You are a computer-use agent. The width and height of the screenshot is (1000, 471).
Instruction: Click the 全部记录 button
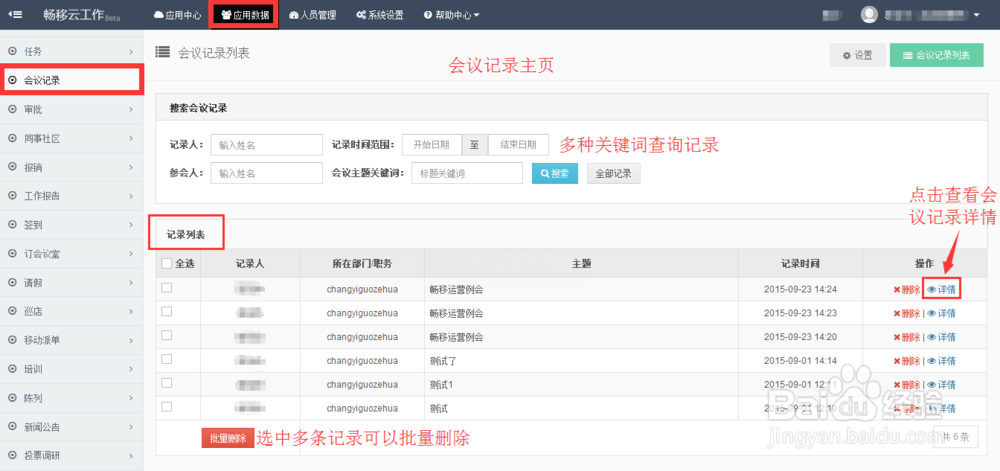tap(614, 173)
